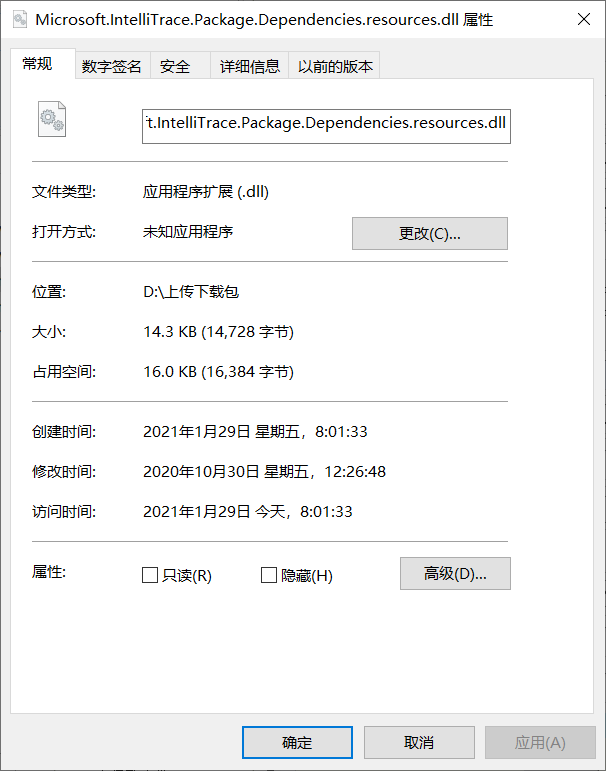Click the DLL file type icon
Viewport: 606px width, 771px height.
tap(52, 119)
